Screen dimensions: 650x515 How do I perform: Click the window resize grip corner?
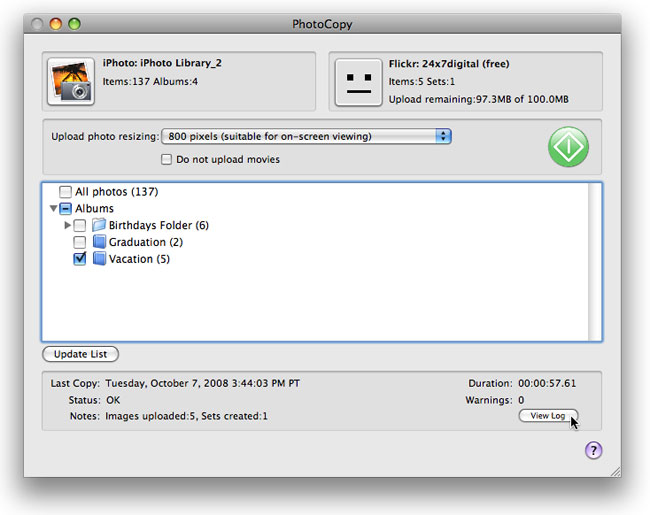pyautogui.click(x=614, y=470)
